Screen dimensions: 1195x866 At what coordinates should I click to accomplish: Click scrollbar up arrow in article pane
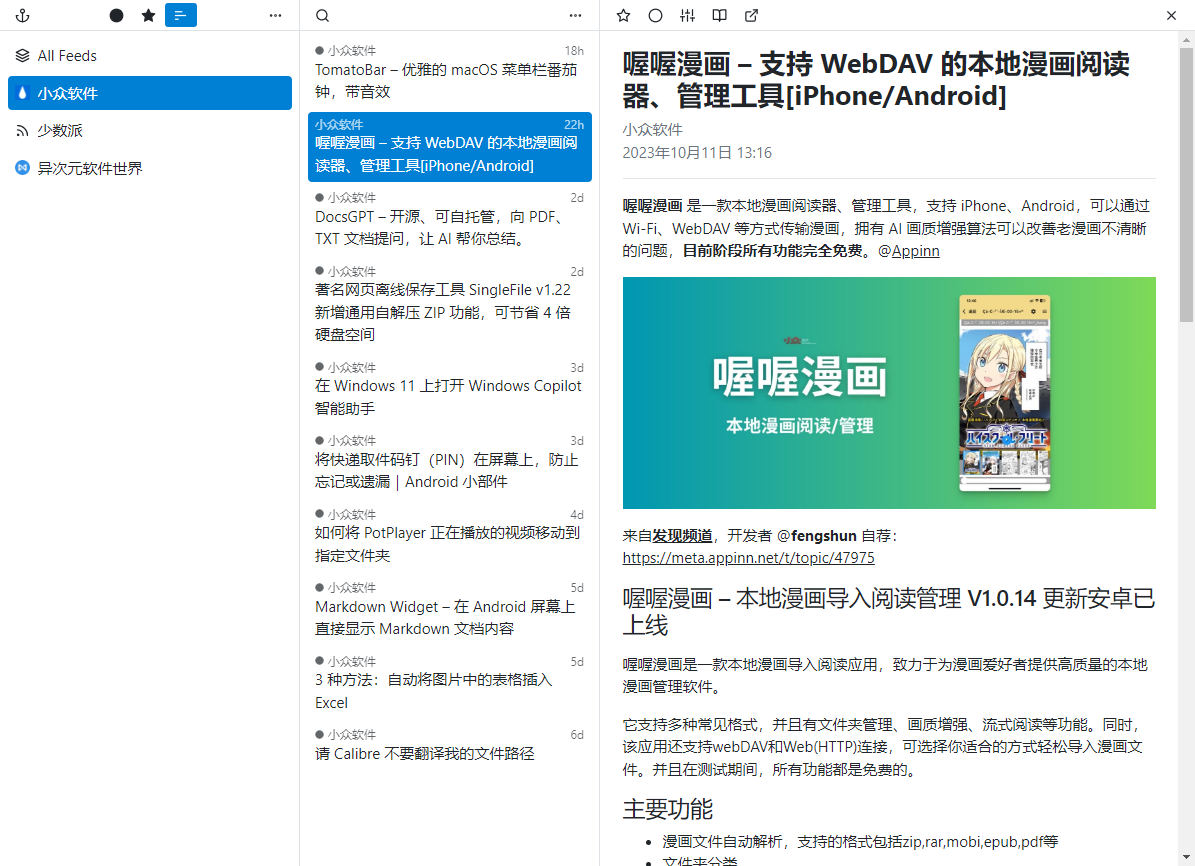pos(1186,38)
